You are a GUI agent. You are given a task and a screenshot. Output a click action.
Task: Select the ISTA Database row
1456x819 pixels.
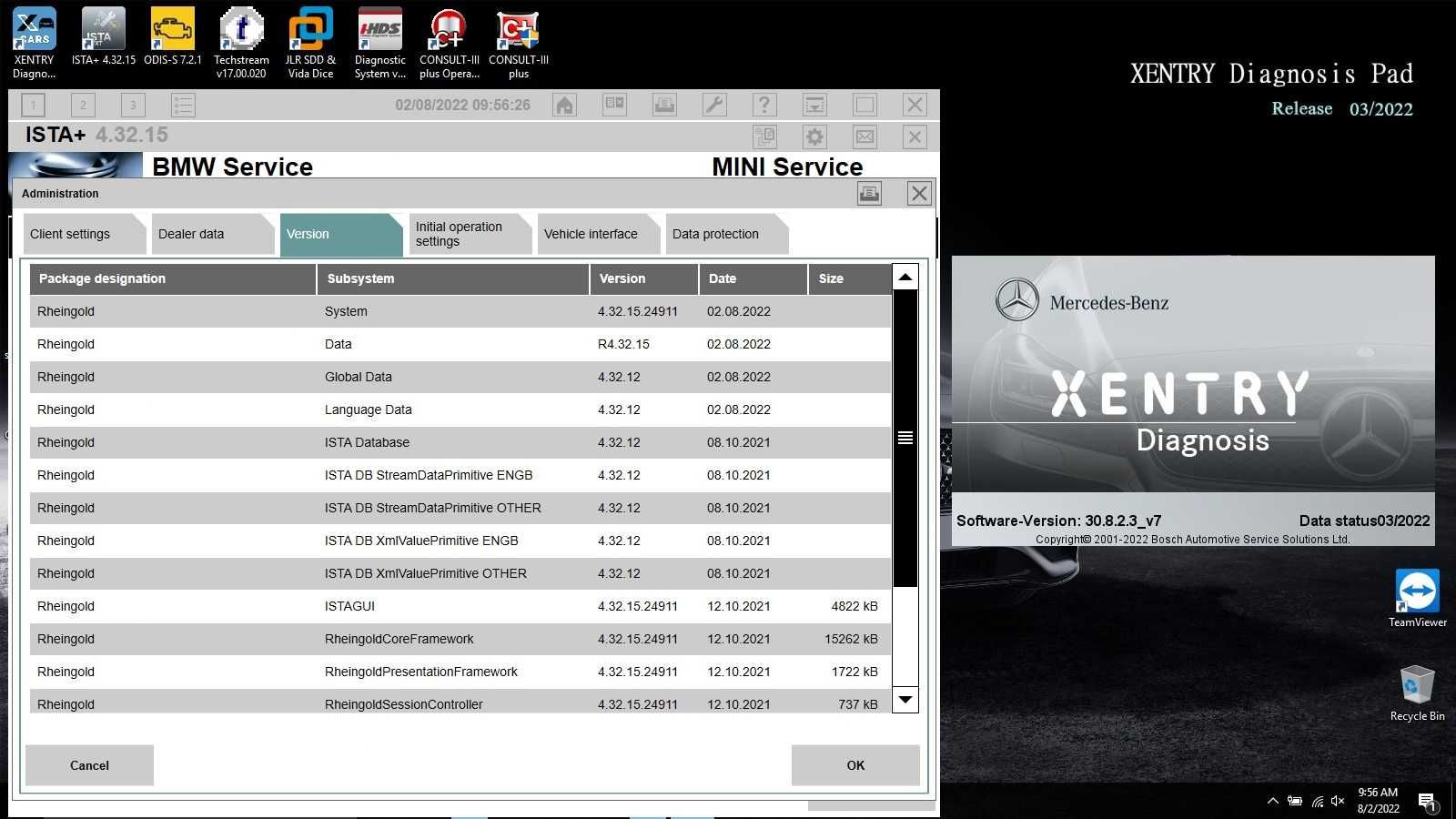460,442
